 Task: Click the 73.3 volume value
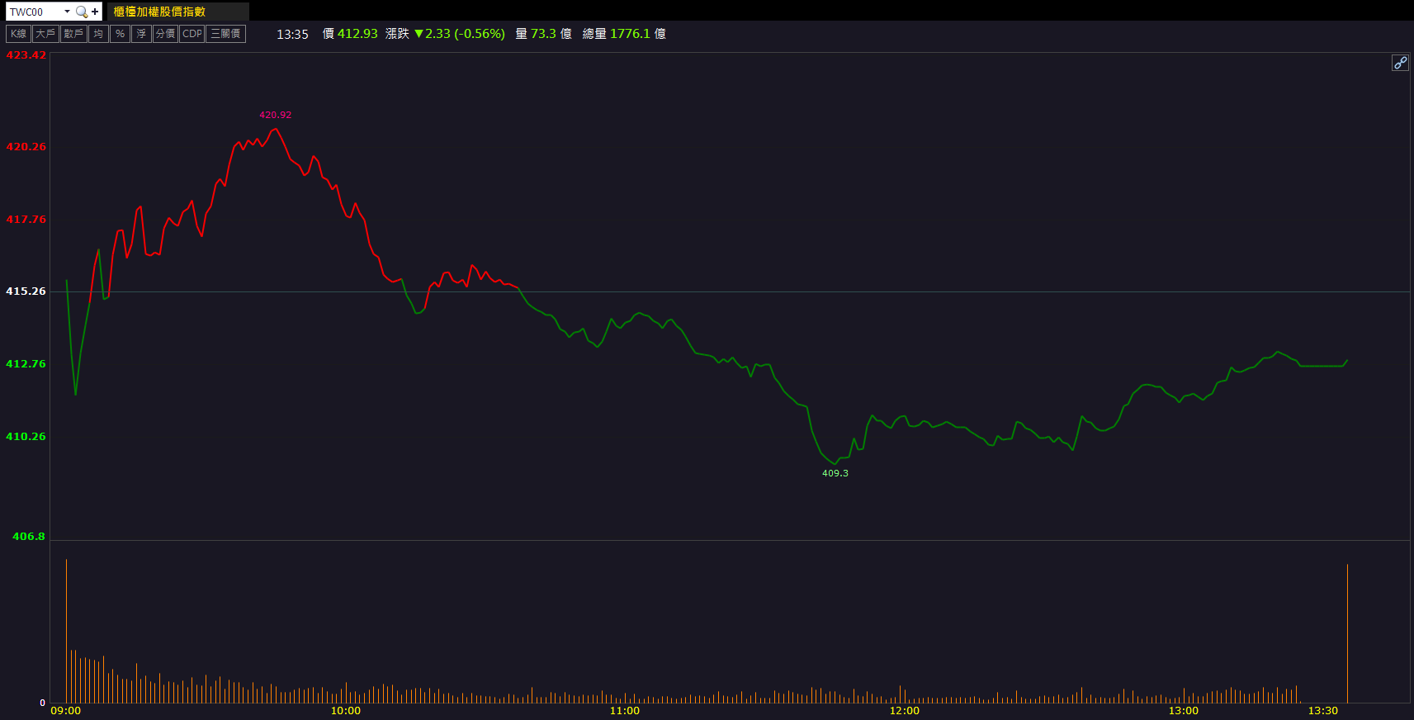543,34
